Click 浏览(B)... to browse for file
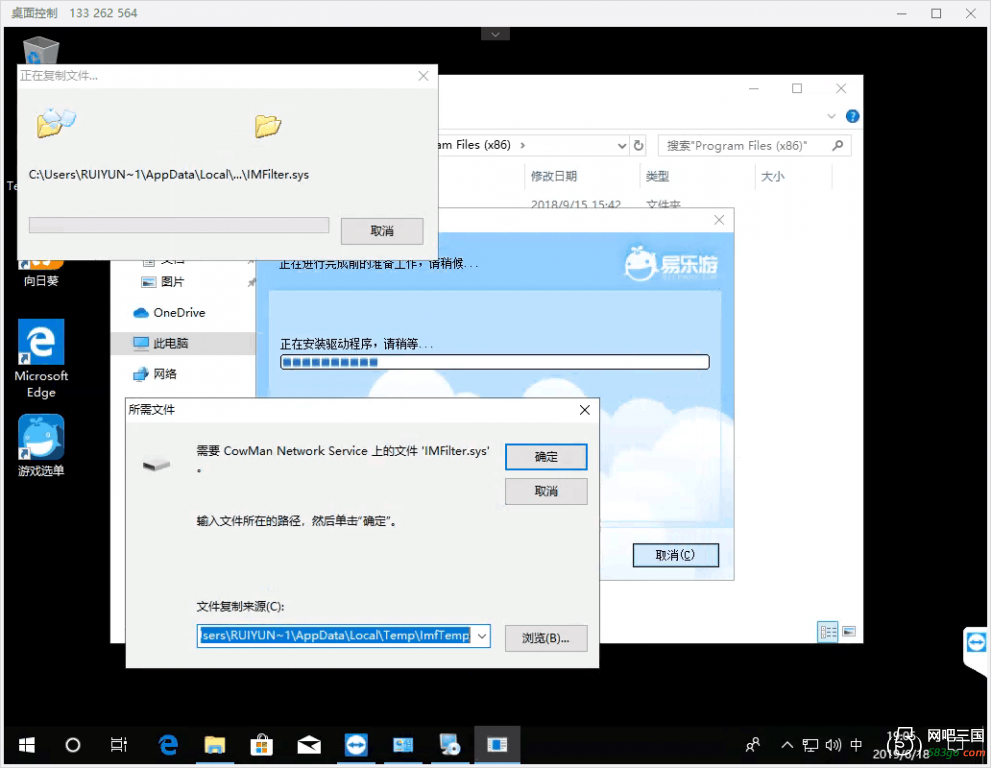991x768 pixels. click(546, 637)
